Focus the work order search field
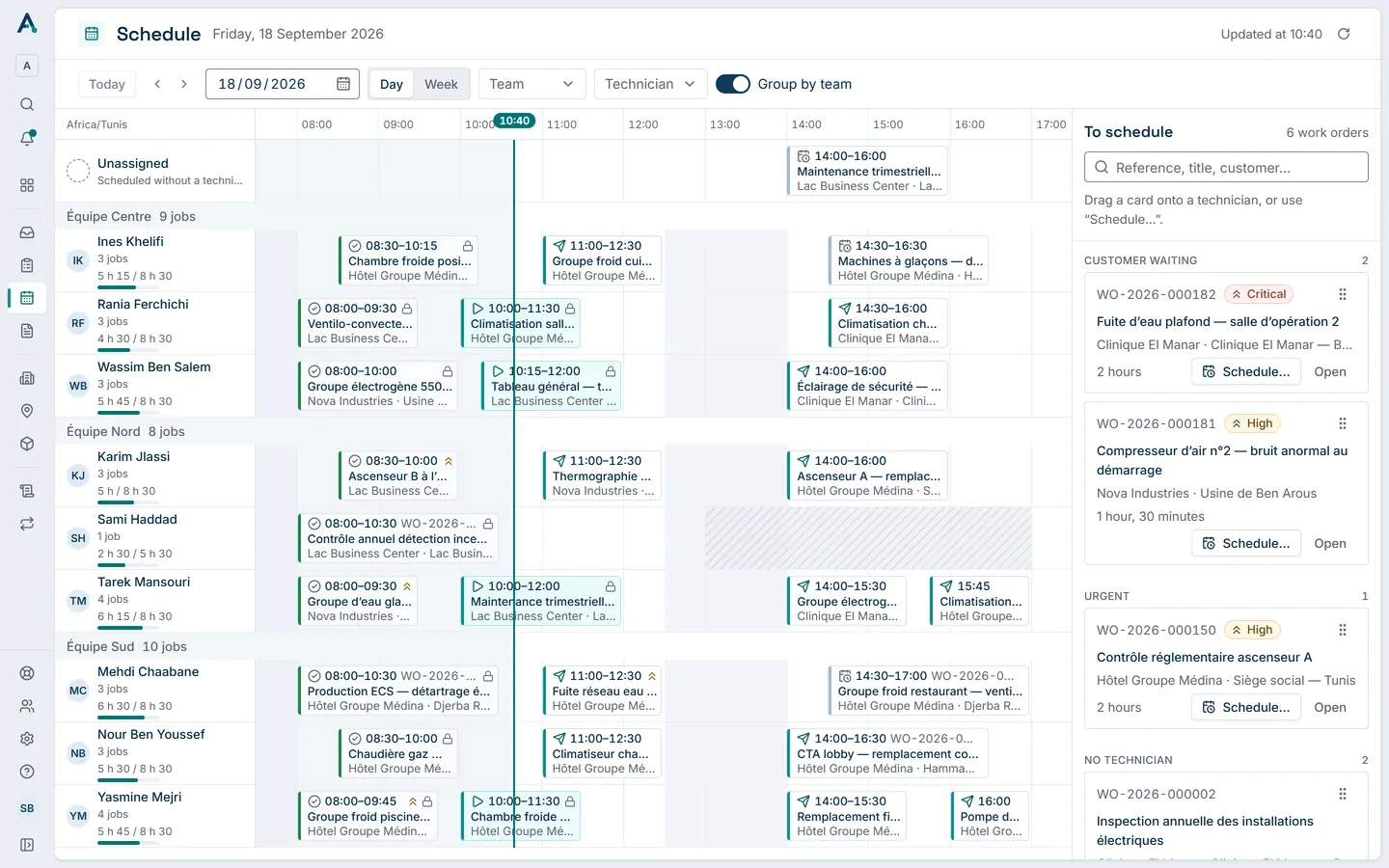Viewport: 1389px width, 868px height. pos(1226,167)
